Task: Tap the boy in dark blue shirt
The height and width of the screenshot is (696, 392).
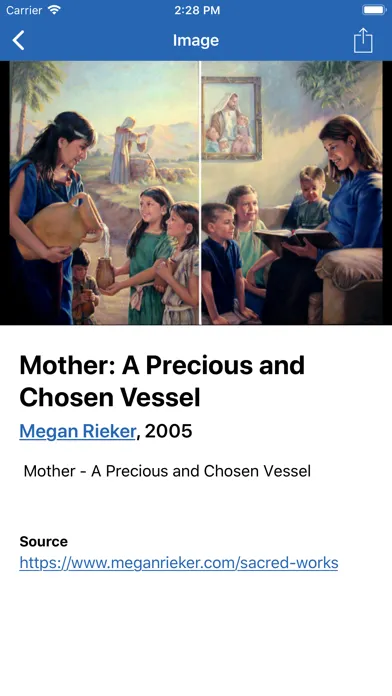Action: 222,262
